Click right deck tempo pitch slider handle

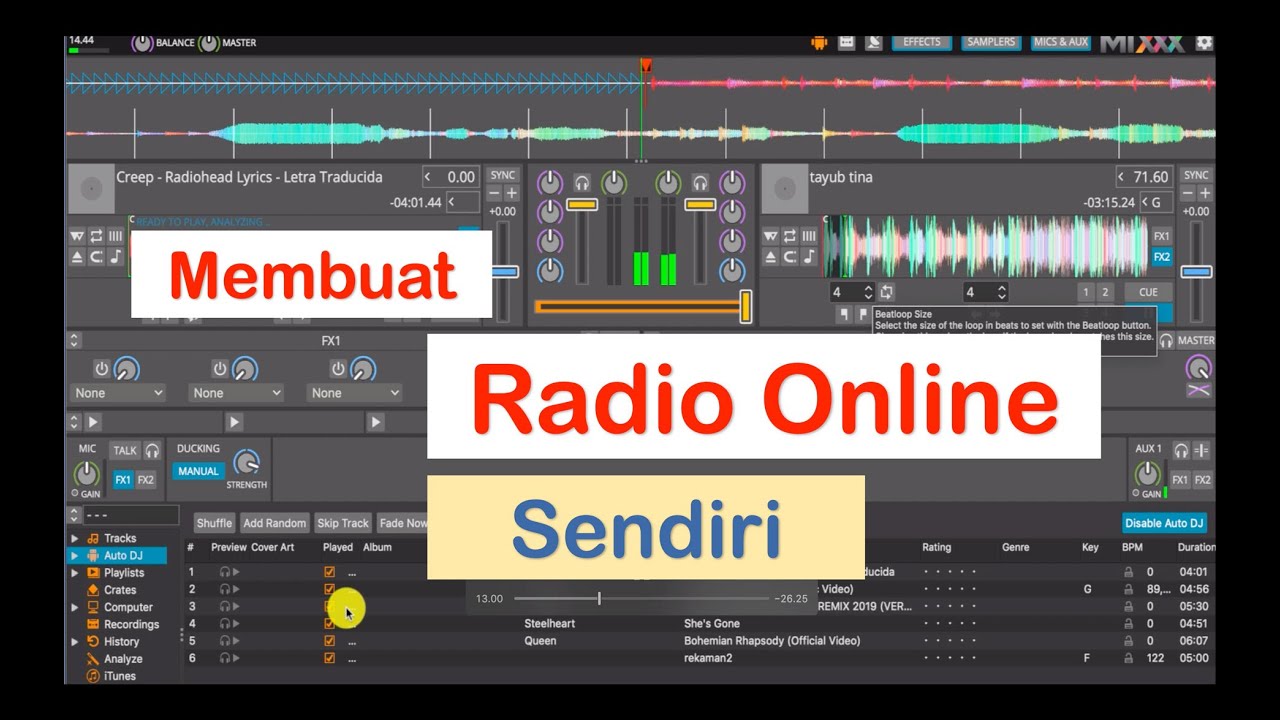pos(1196,272)
